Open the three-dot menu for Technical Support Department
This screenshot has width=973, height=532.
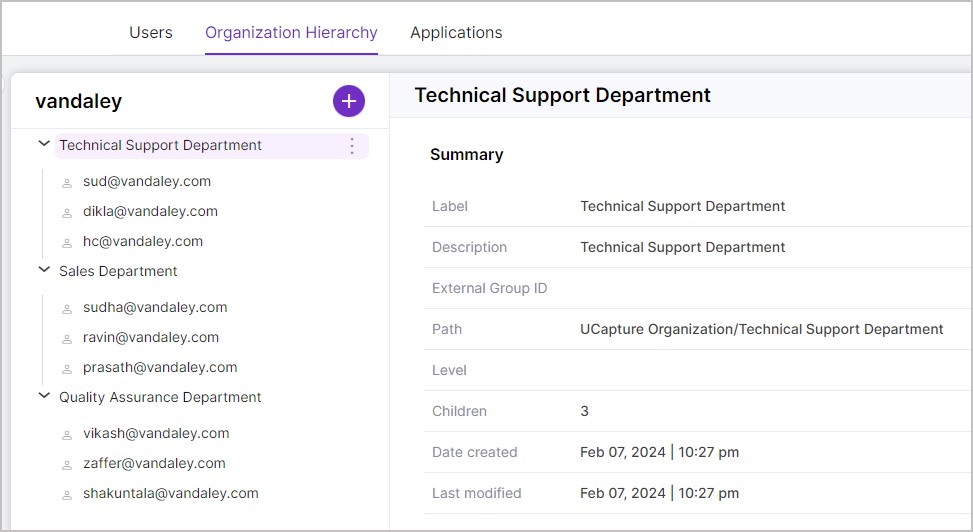point(352,146)
